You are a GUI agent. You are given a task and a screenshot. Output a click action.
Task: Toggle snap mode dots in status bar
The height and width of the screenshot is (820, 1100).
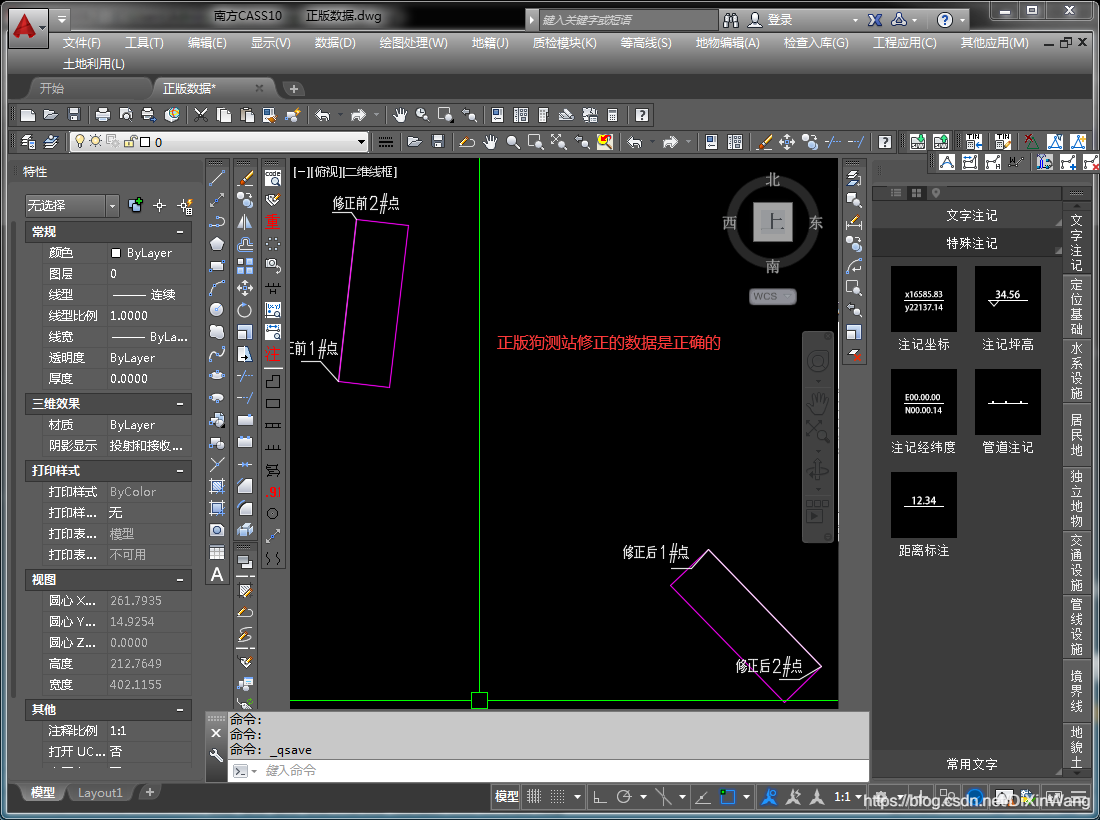(x=557, y=797)
